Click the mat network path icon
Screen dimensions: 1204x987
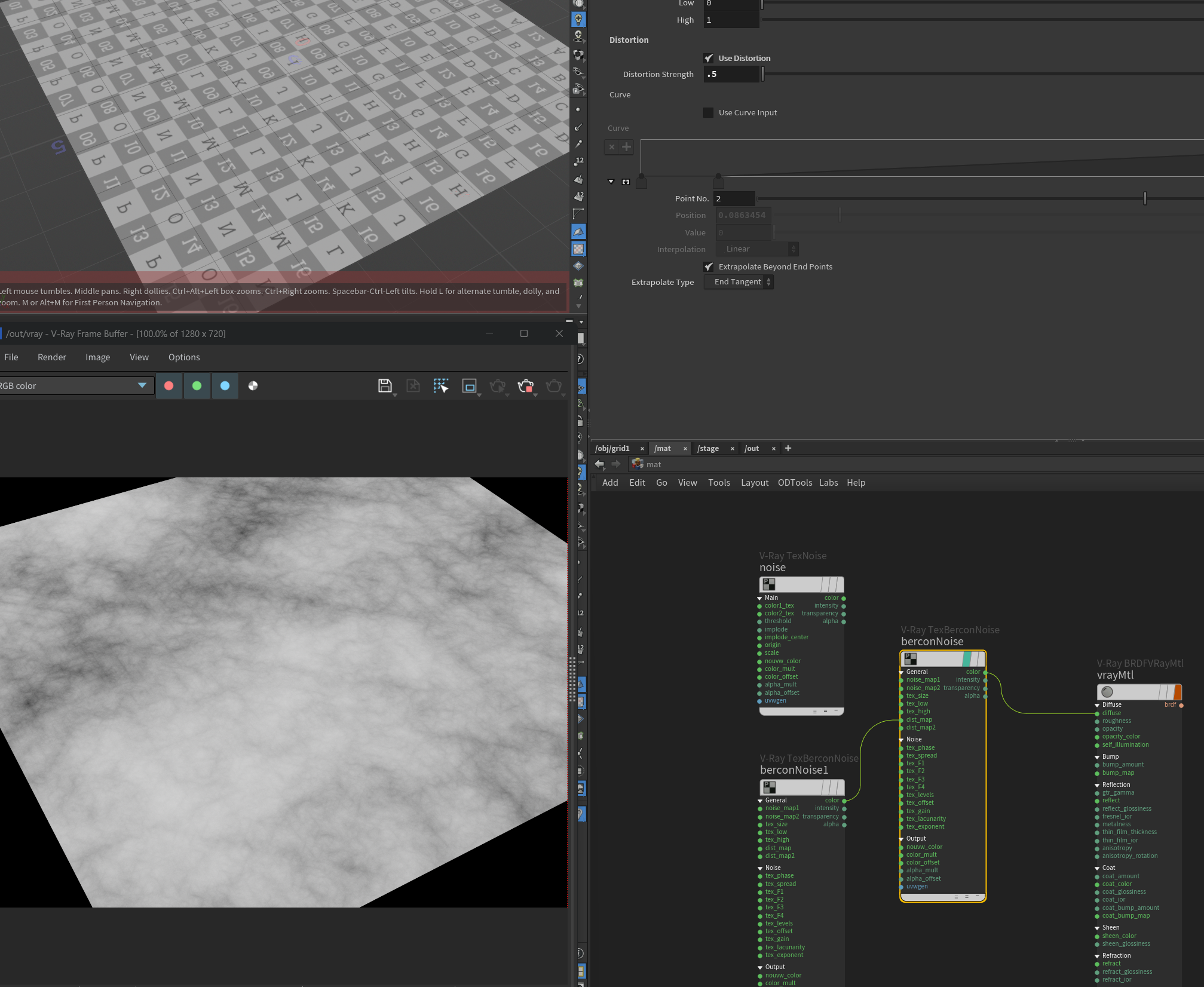(x=638, y=464)
